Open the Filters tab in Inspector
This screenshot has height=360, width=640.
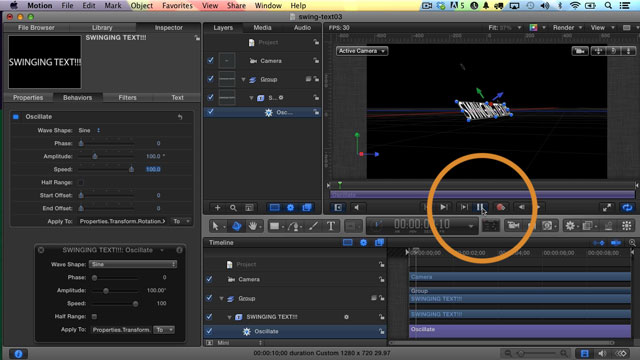point(127,98)
